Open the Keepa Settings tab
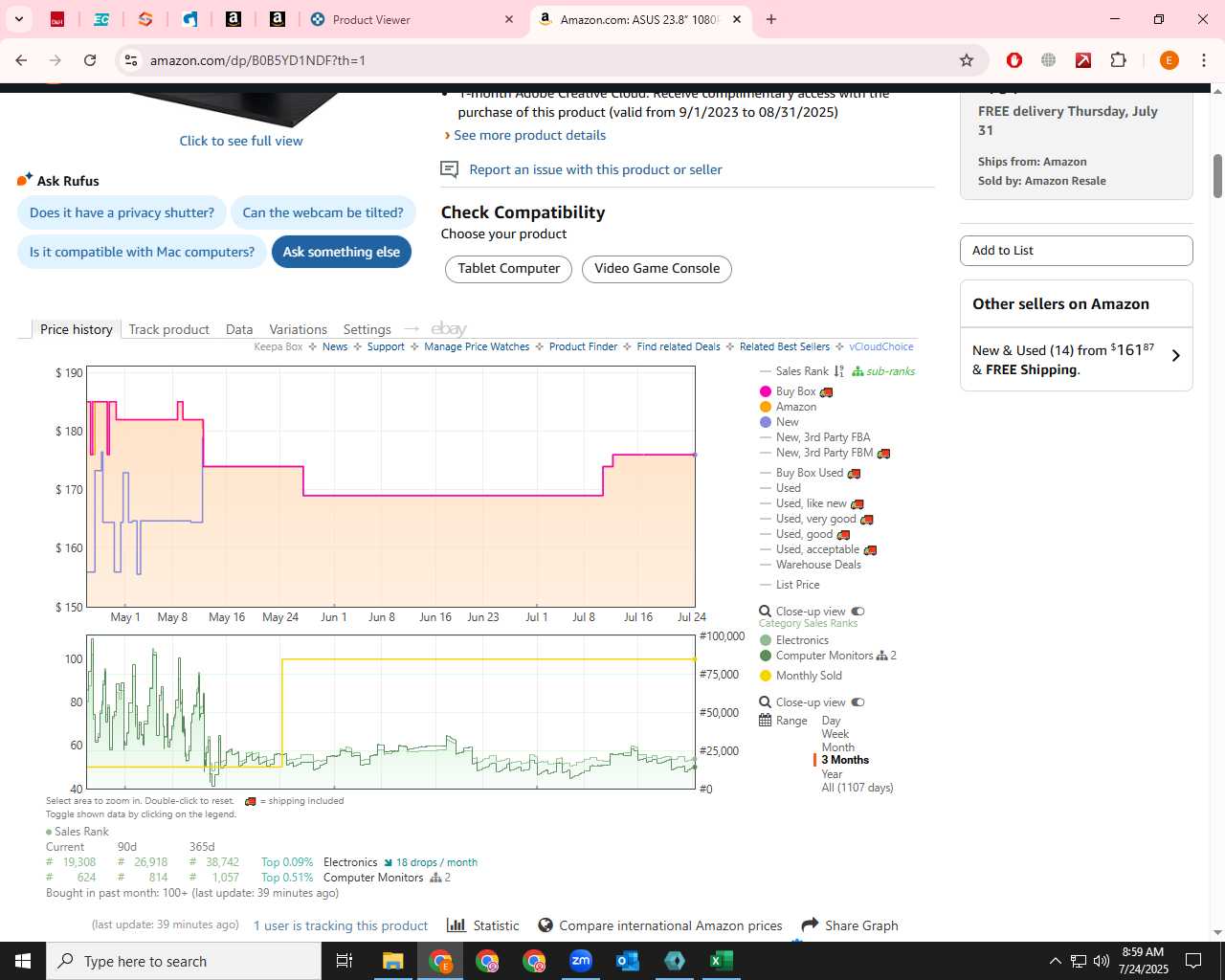 367,329
